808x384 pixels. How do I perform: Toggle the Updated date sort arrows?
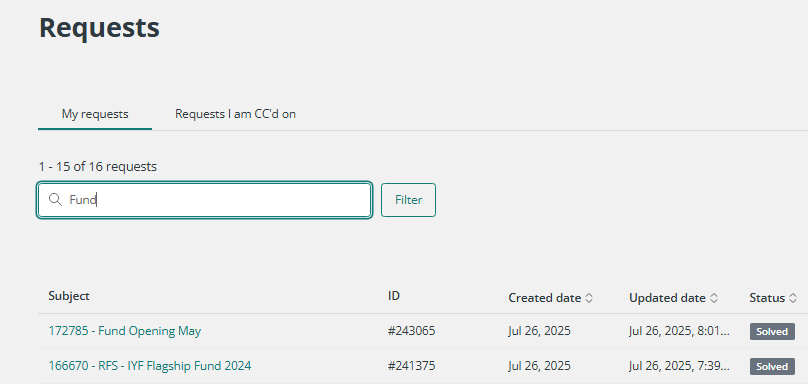click(x=714, y=298)
